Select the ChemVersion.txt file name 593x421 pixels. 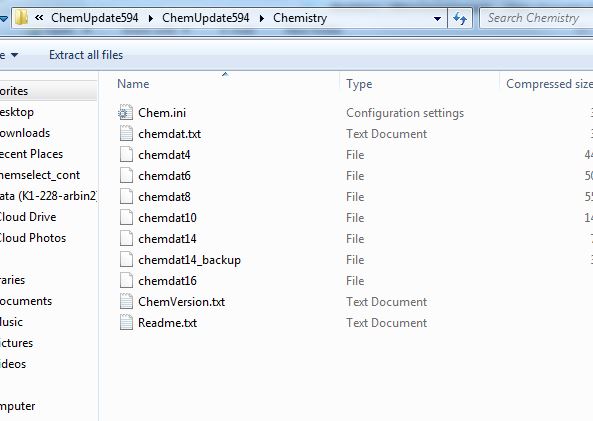(182, 302)
